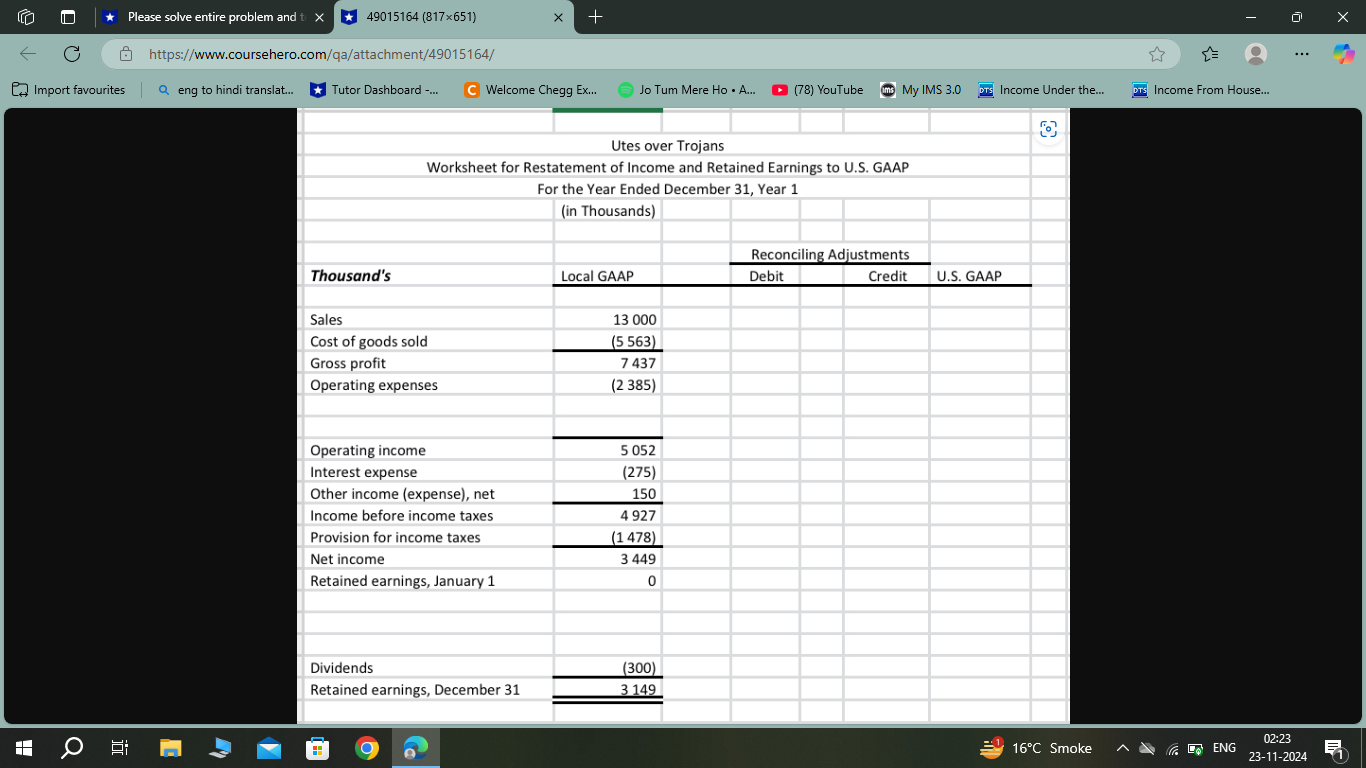Click Operating income value 5 052
The image size is (1366, 768).
(638, 451)
